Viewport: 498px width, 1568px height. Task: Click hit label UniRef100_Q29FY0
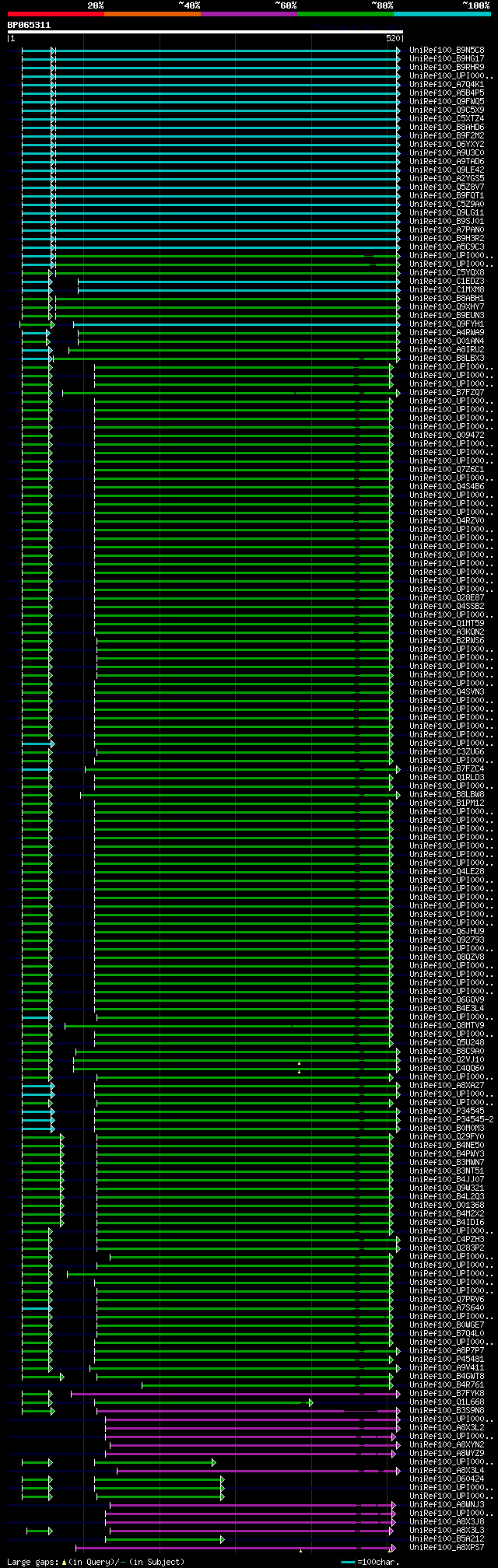click(x=447, y=1137)
